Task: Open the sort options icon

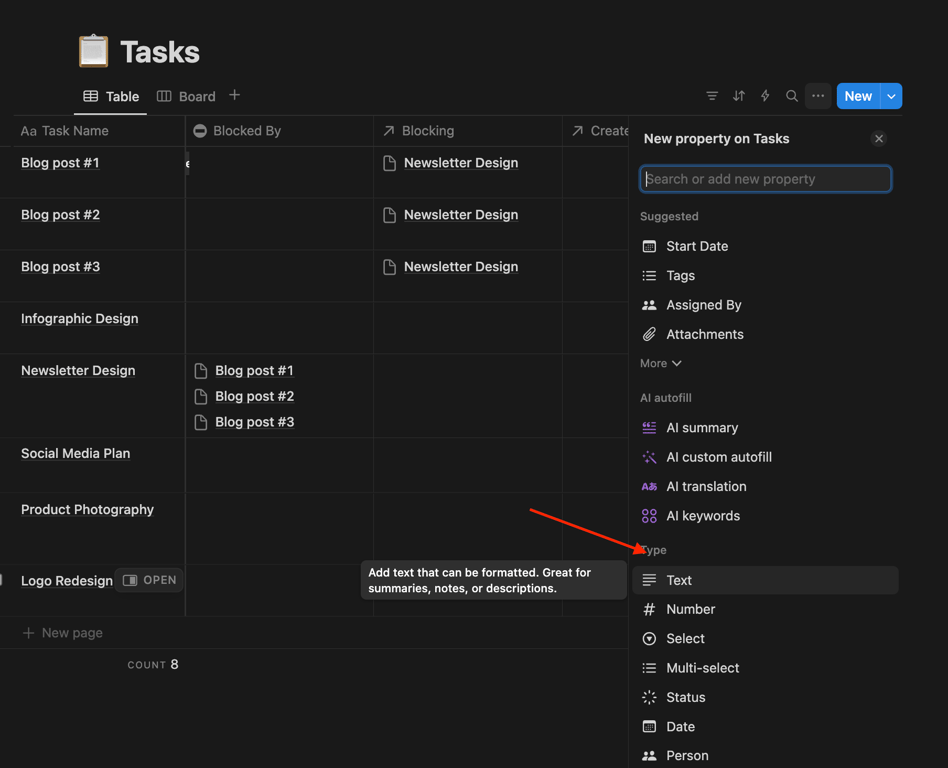Action: tap(739, 96)
